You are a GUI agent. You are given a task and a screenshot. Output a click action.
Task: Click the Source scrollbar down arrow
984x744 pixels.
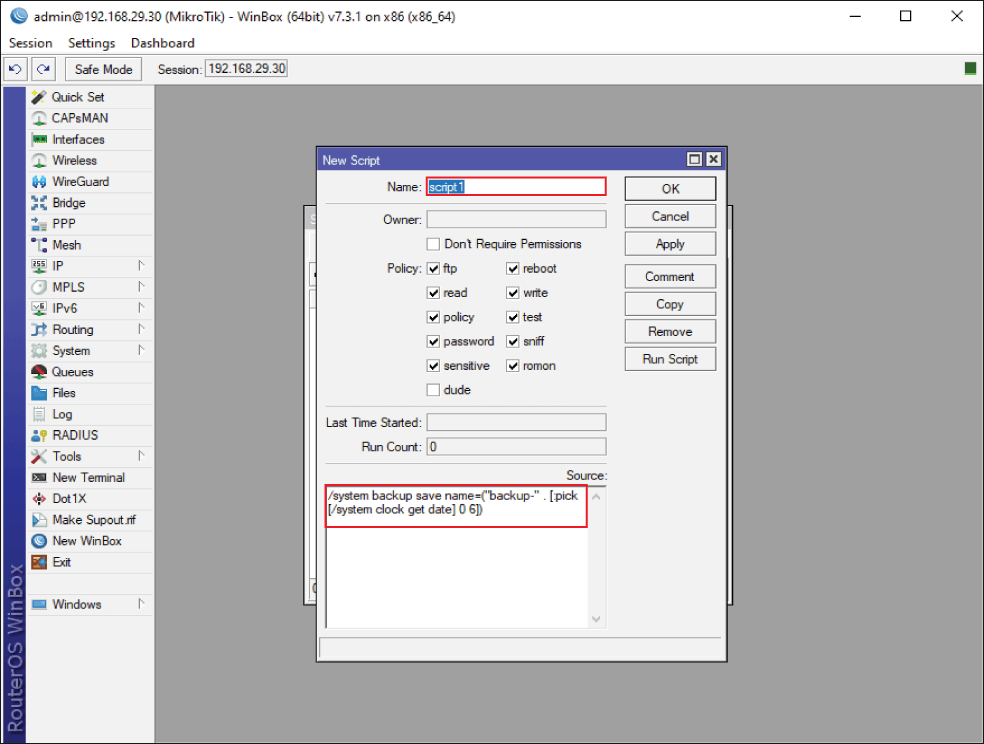point(596,619)
